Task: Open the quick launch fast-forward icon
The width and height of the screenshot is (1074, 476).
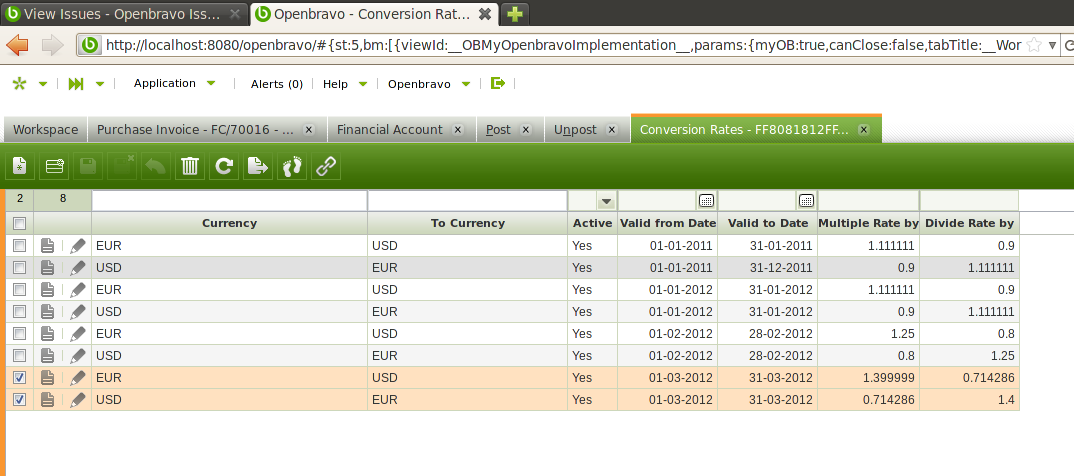Action: pos(76,84)
